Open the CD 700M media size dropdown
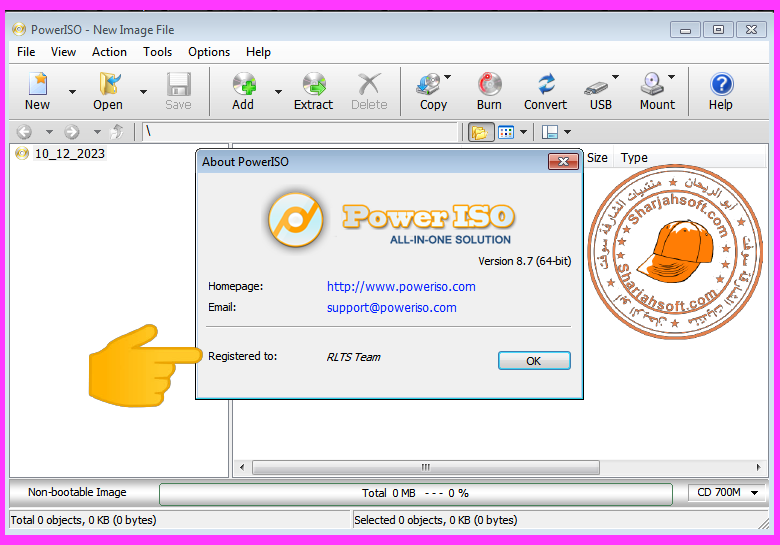This screenshot has width=780, height=545. point(727,492)
